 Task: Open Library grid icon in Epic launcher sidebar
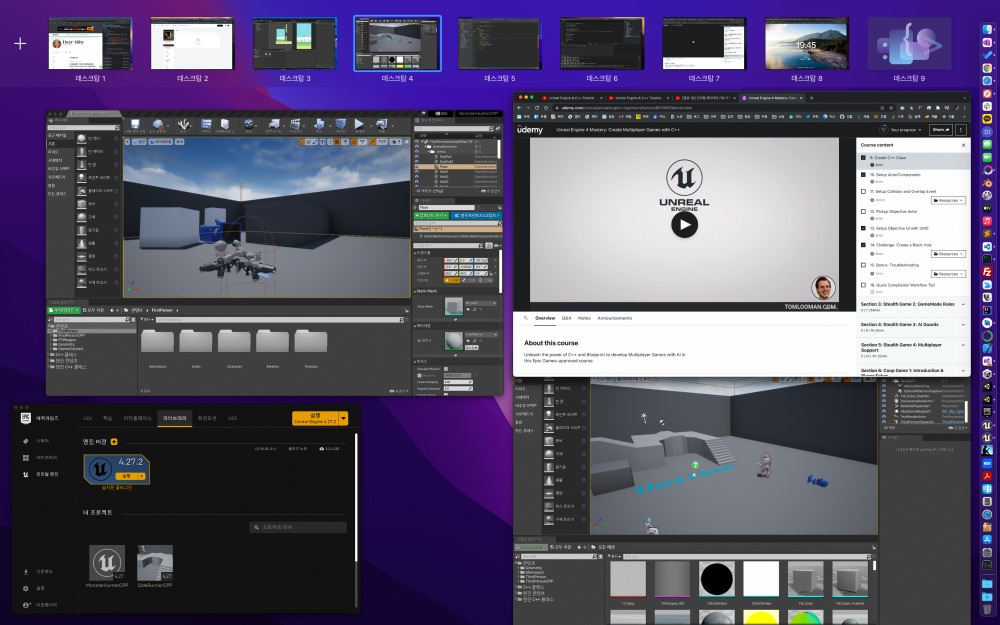pyautogui.click(x=26, y=457)
